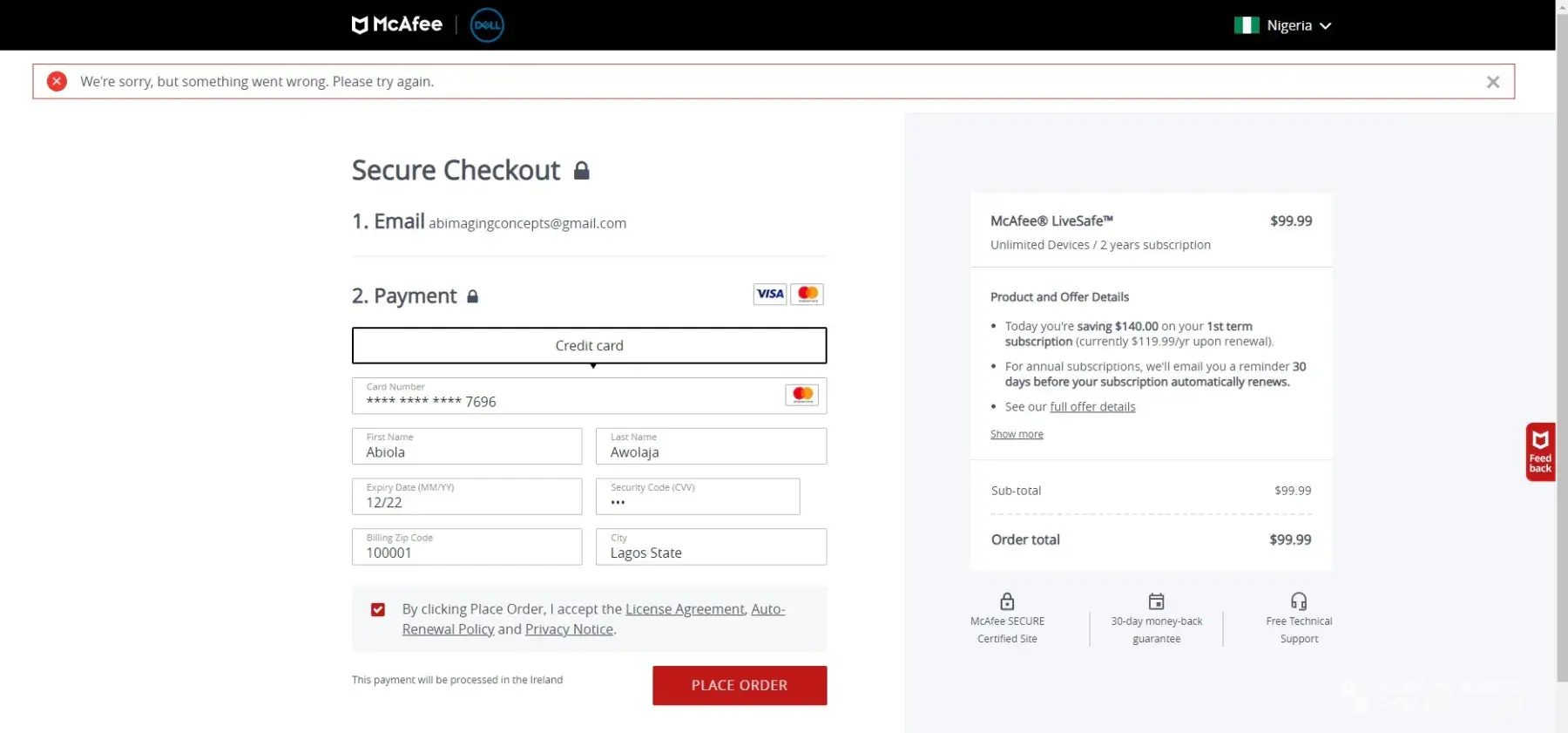Uncheck the License Agreement acceptance checkbox
Screen dimensions: 1568x733
[378, 610]
